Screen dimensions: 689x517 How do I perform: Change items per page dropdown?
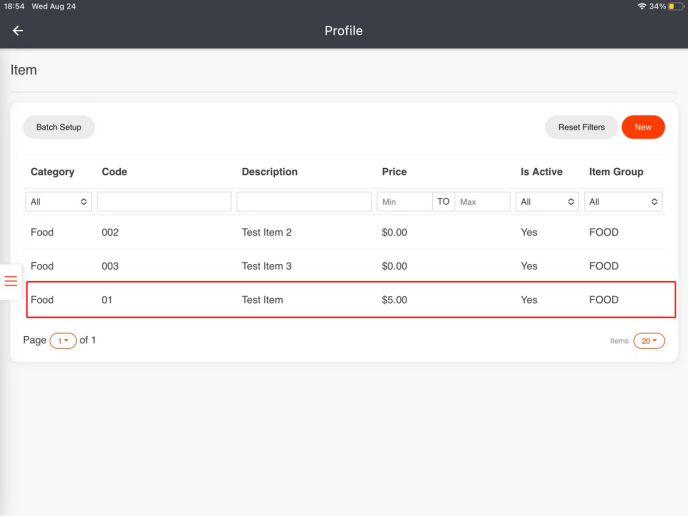[648, 341]
